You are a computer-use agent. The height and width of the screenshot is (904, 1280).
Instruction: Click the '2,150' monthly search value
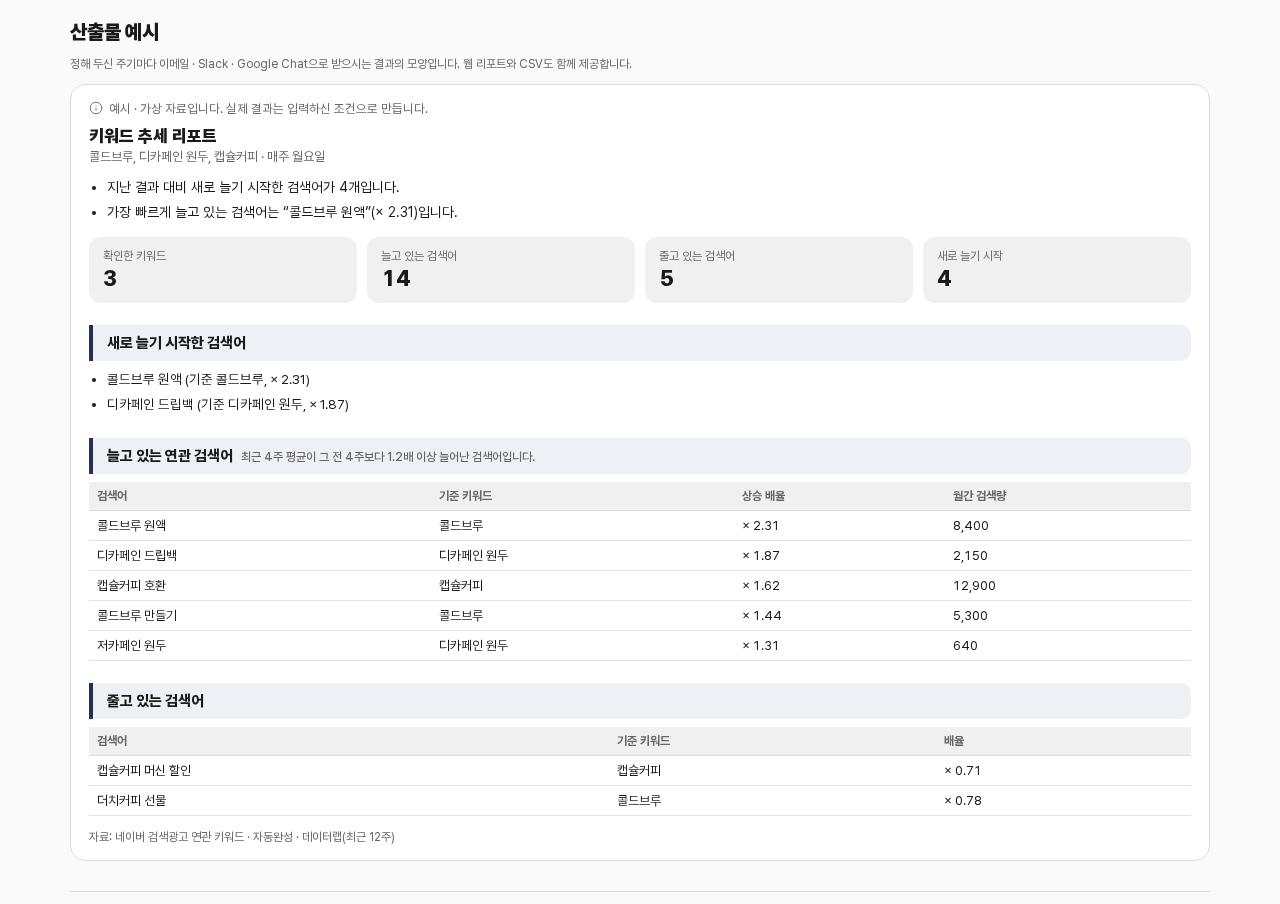[x=970, y=556]
